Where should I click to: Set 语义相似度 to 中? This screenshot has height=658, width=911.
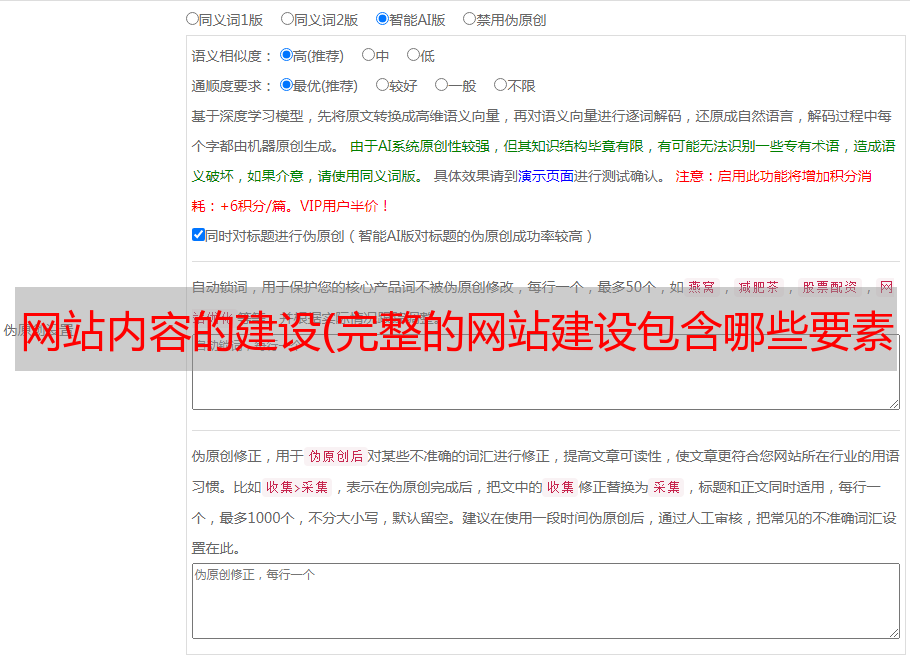(368, 55)
